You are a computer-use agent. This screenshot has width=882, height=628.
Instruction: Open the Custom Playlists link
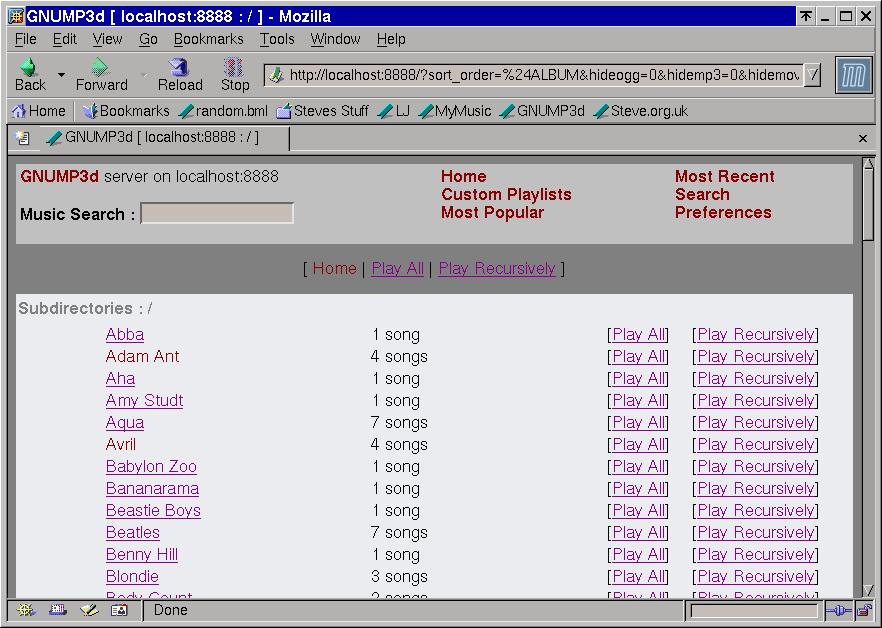pos(506,194)
